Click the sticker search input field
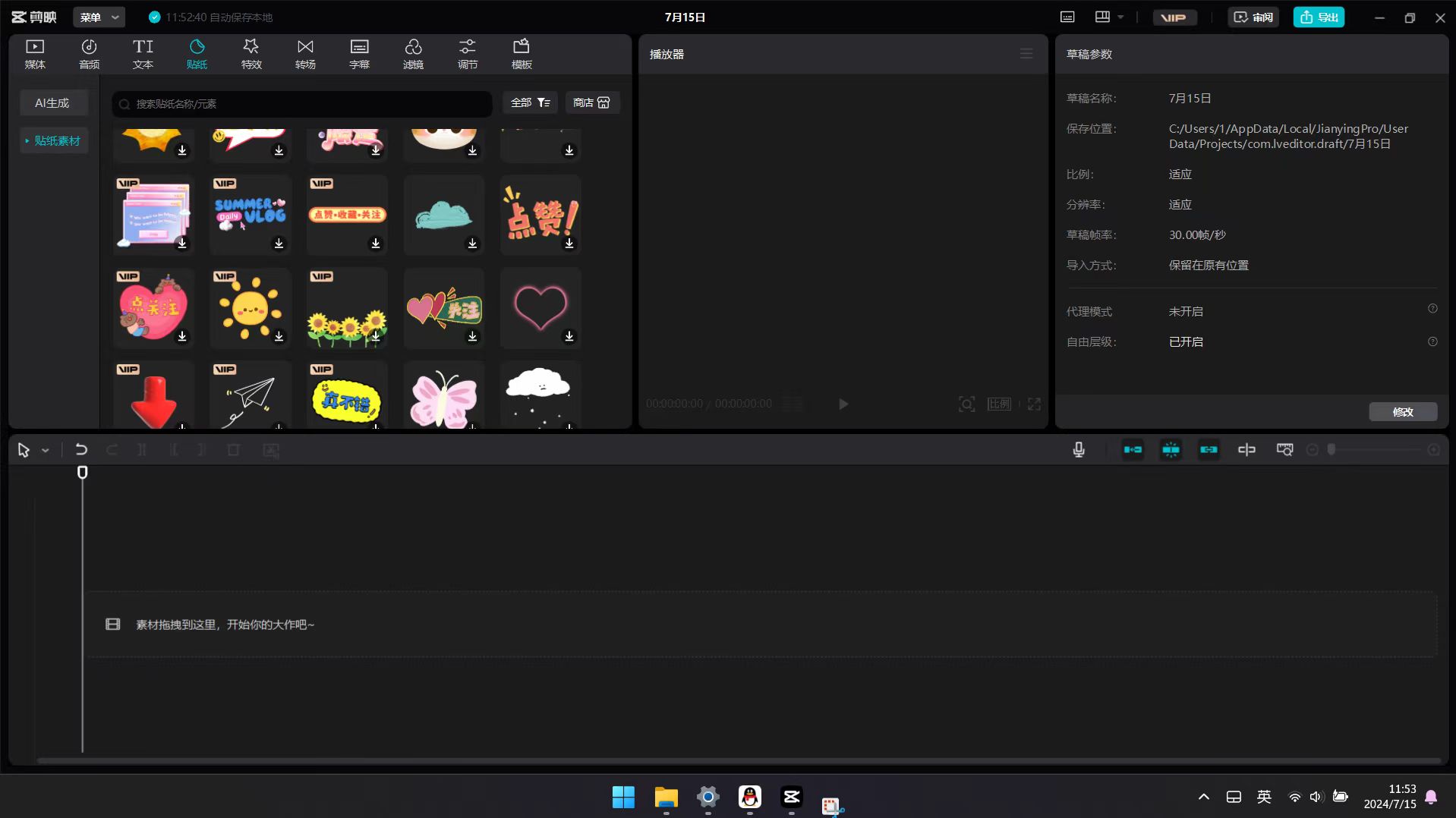 [x=304, y=104]
